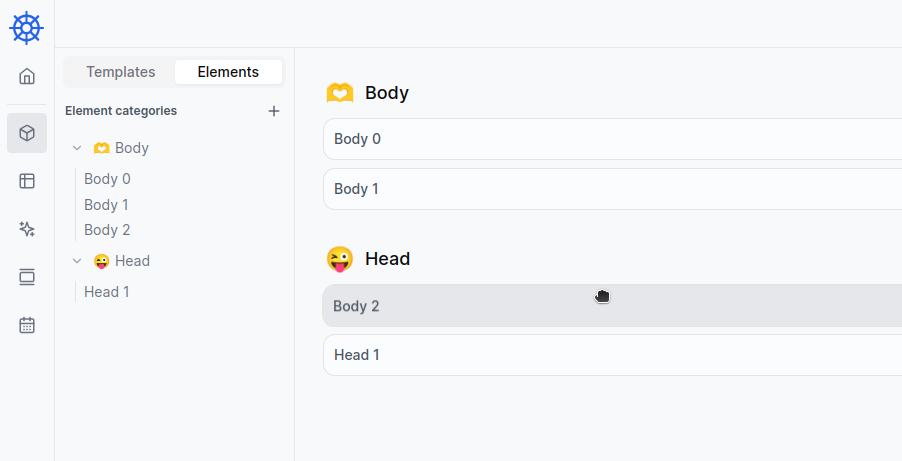Select Head 1 in the category tree

[x=107, y=292]
